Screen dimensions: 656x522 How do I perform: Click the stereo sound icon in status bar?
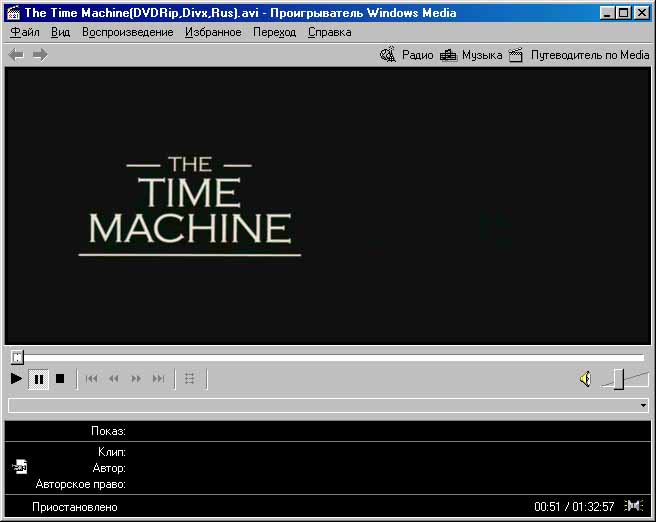[x=634, y=506]
